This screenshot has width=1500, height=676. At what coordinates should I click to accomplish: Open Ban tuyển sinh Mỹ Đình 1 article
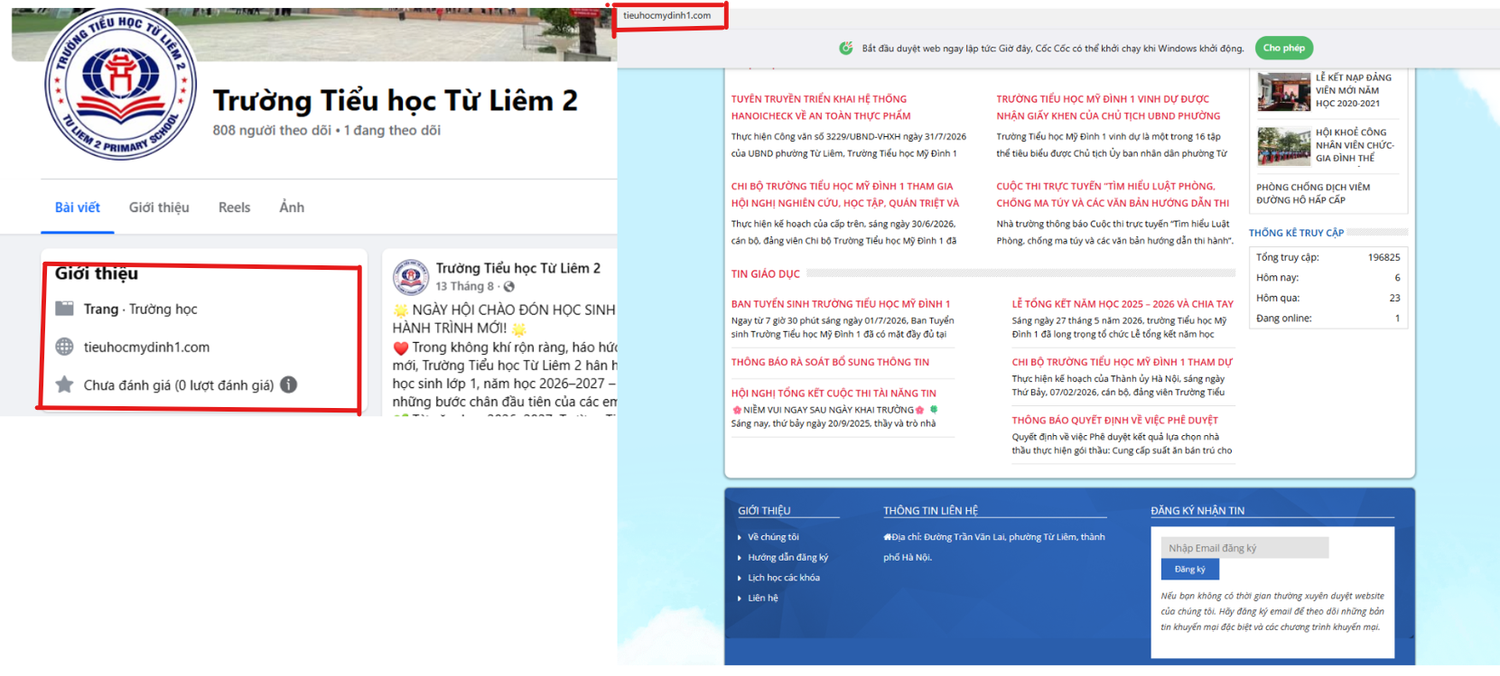(841, 304)
